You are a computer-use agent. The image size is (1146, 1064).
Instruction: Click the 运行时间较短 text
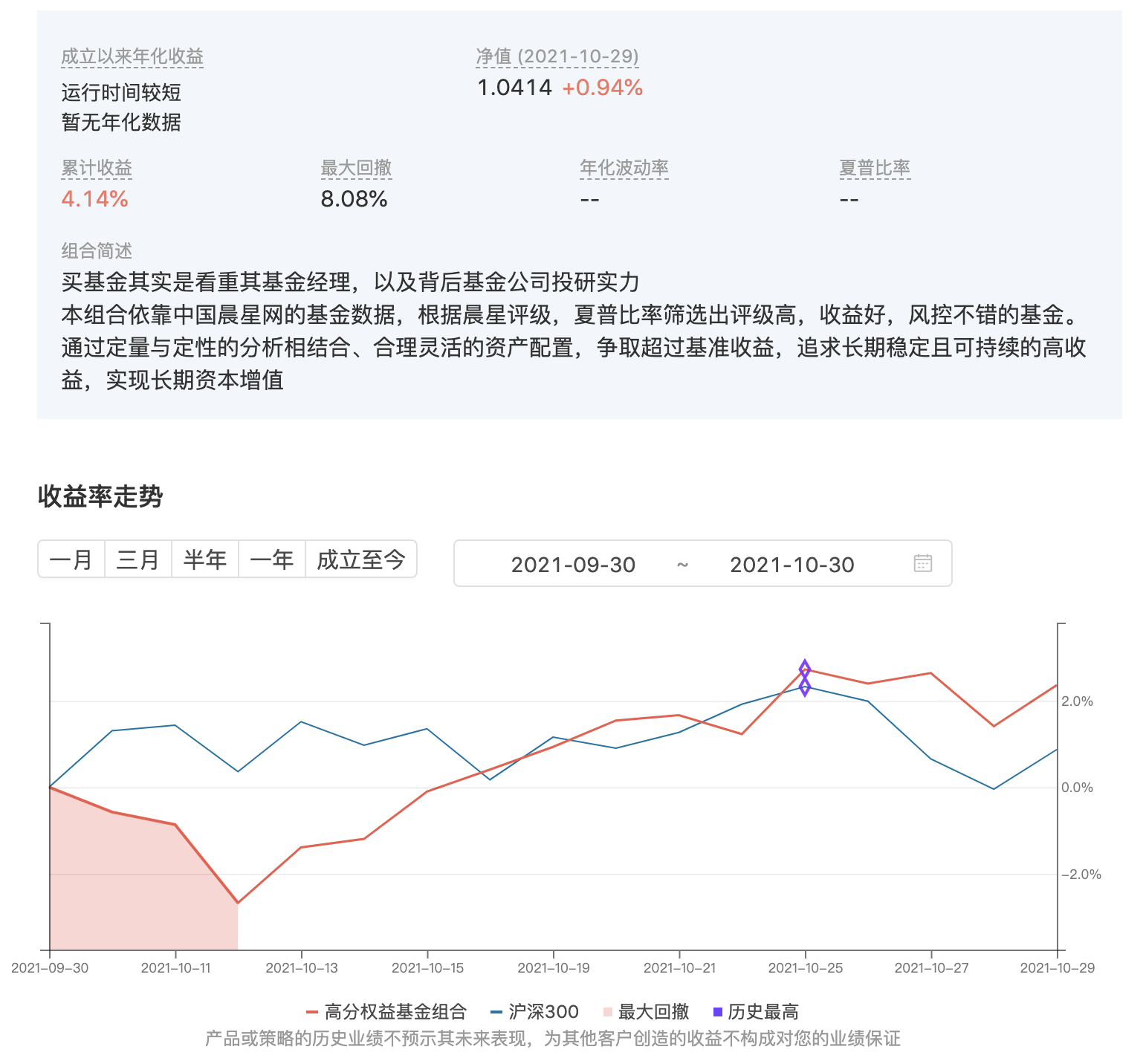click(x=121, y=93)
